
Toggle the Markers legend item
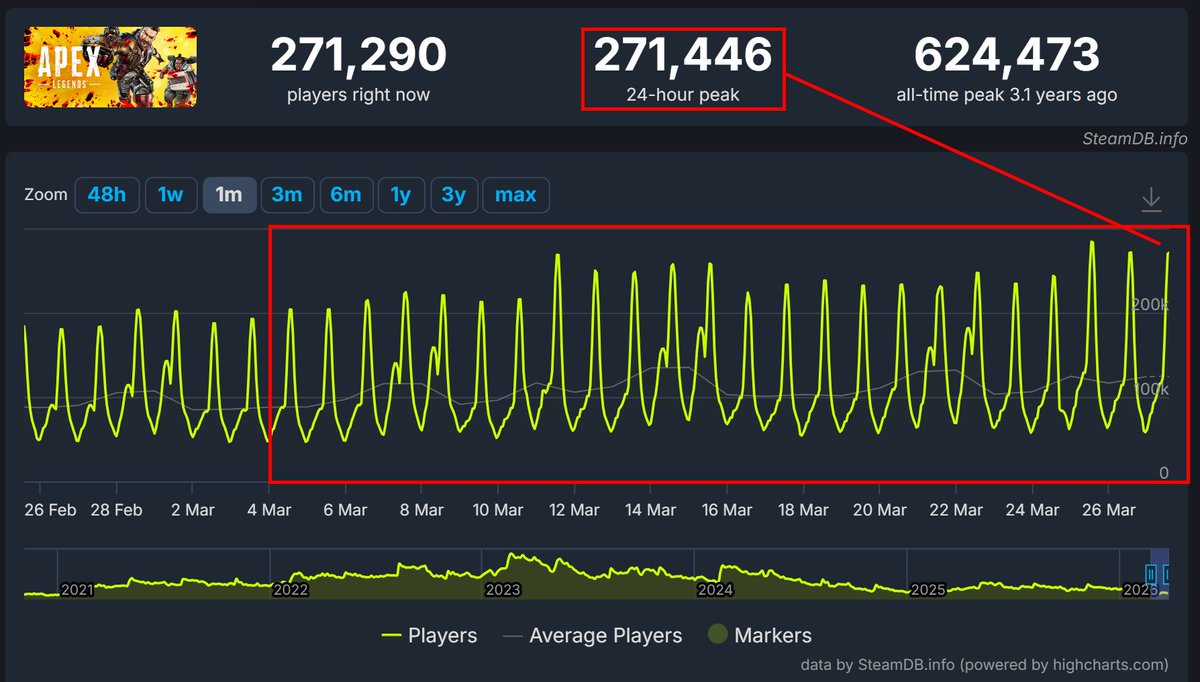coord(759,635)
